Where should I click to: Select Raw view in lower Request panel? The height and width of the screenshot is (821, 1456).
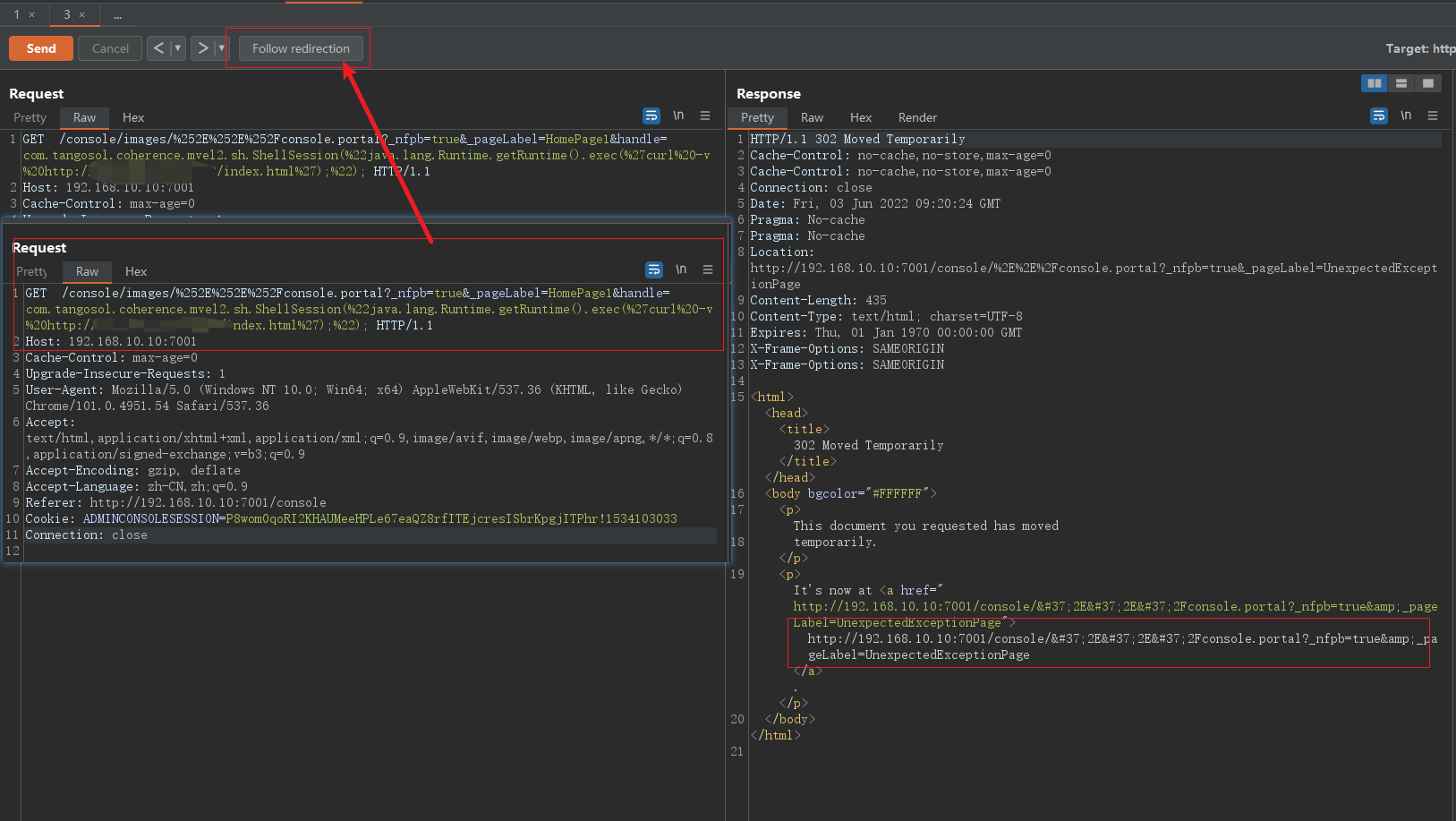[87, 271]
